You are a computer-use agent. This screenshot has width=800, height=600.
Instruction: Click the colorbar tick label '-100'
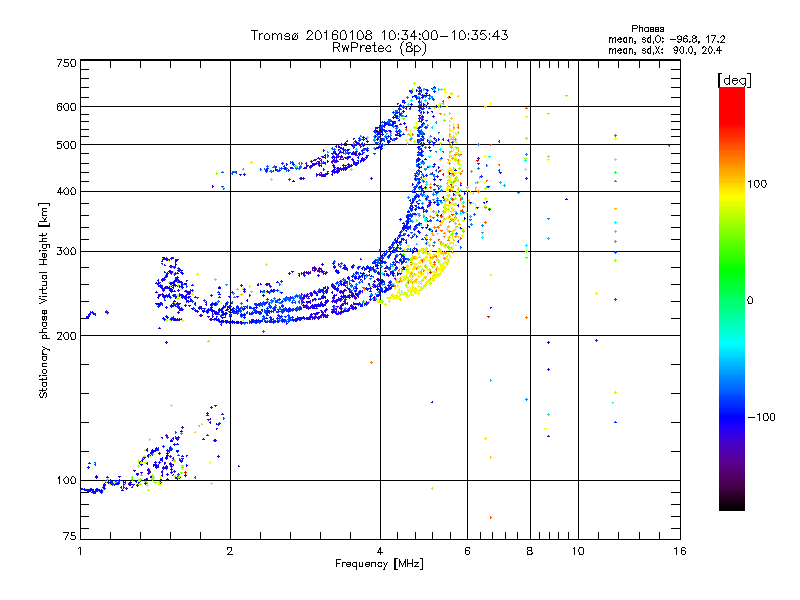[x=762, y=417]
